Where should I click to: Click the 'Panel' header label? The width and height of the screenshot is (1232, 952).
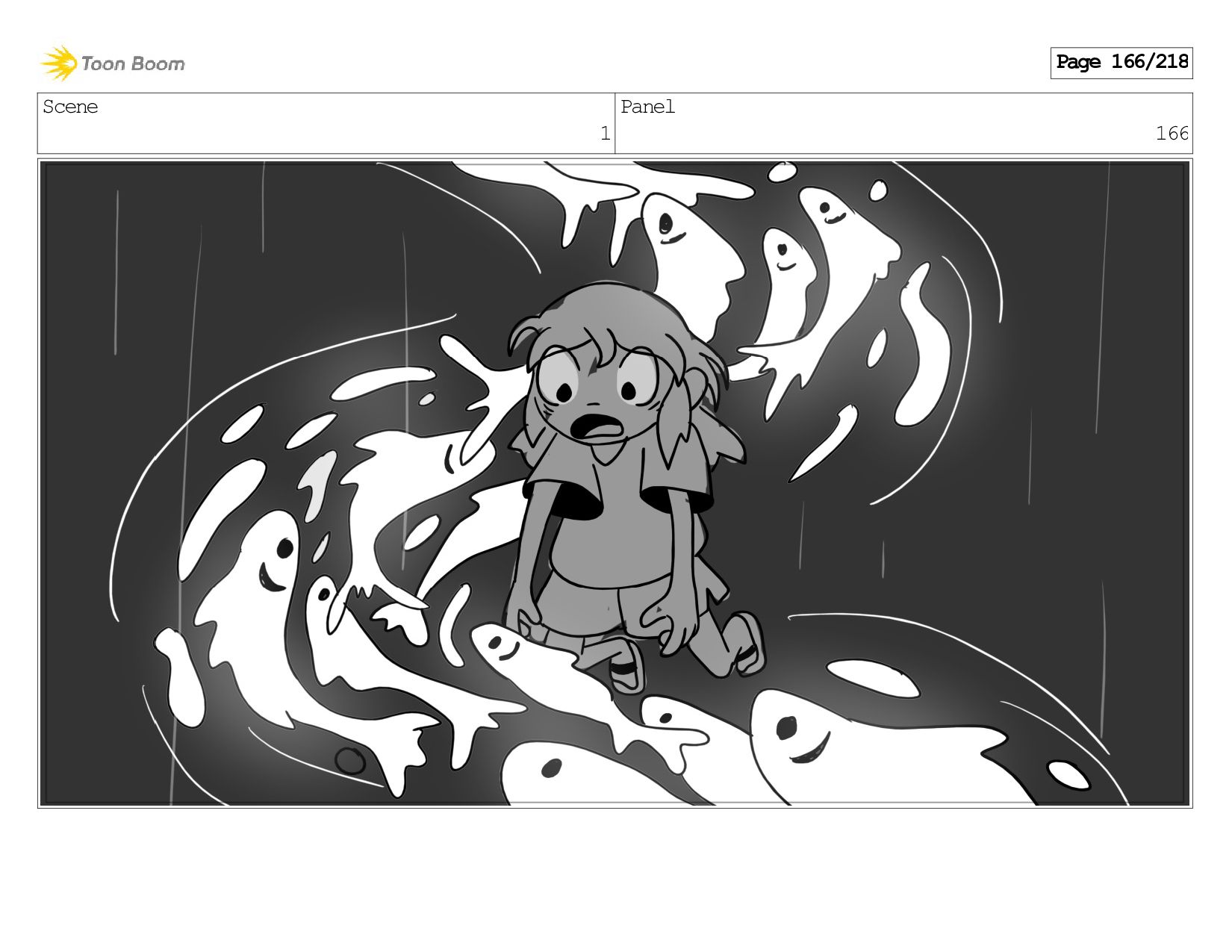pos(647,107)
